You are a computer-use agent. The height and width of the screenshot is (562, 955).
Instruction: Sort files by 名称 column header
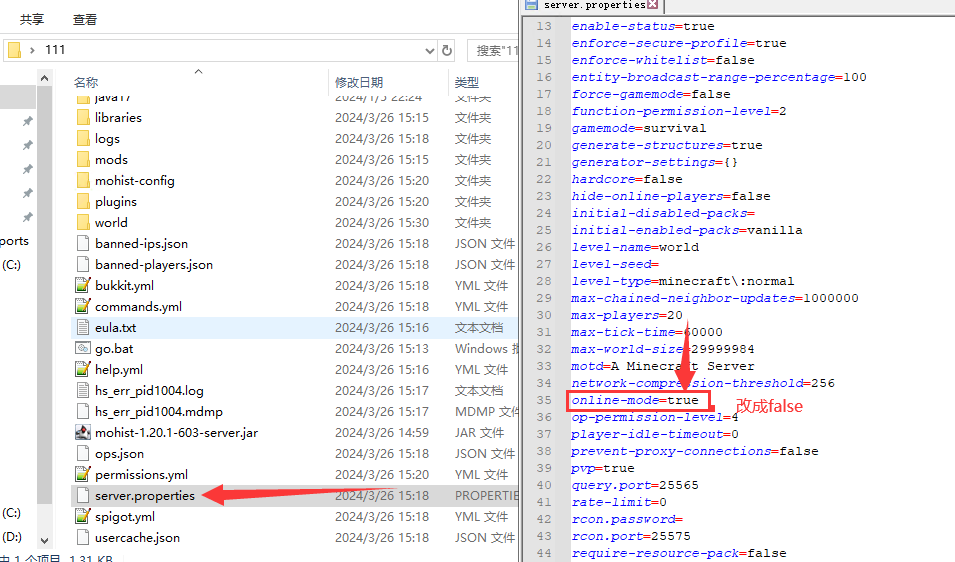point(86,82)
